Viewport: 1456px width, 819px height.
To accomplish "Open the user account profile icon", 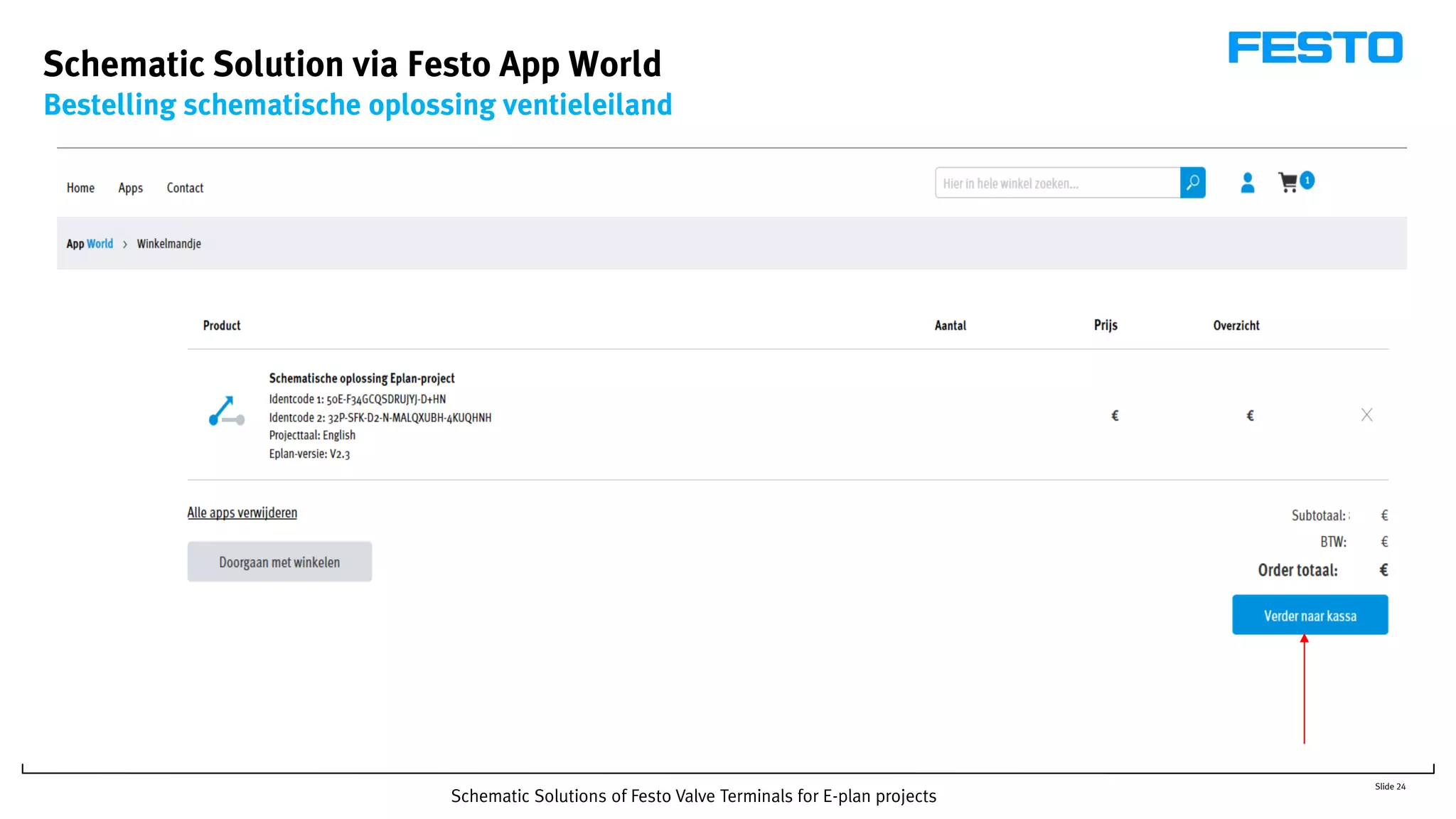I will (1247, 183).
